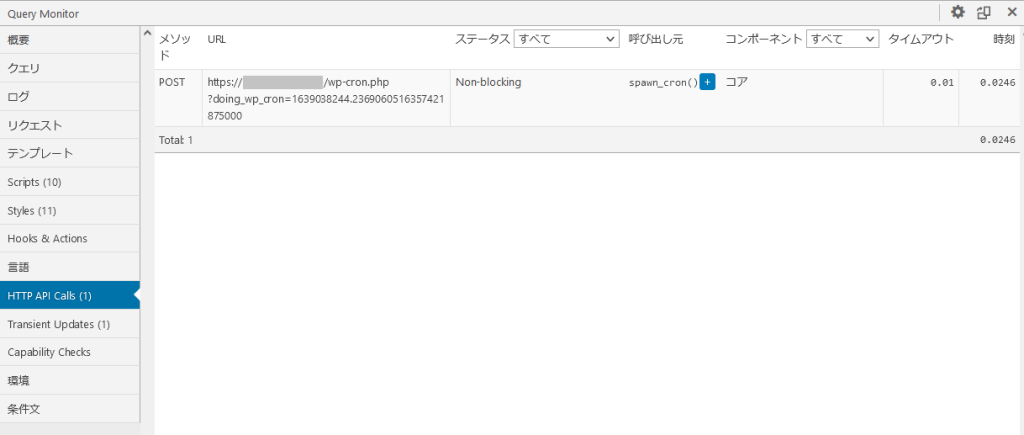Select the 概要 menu item

[x=70, y=40]
